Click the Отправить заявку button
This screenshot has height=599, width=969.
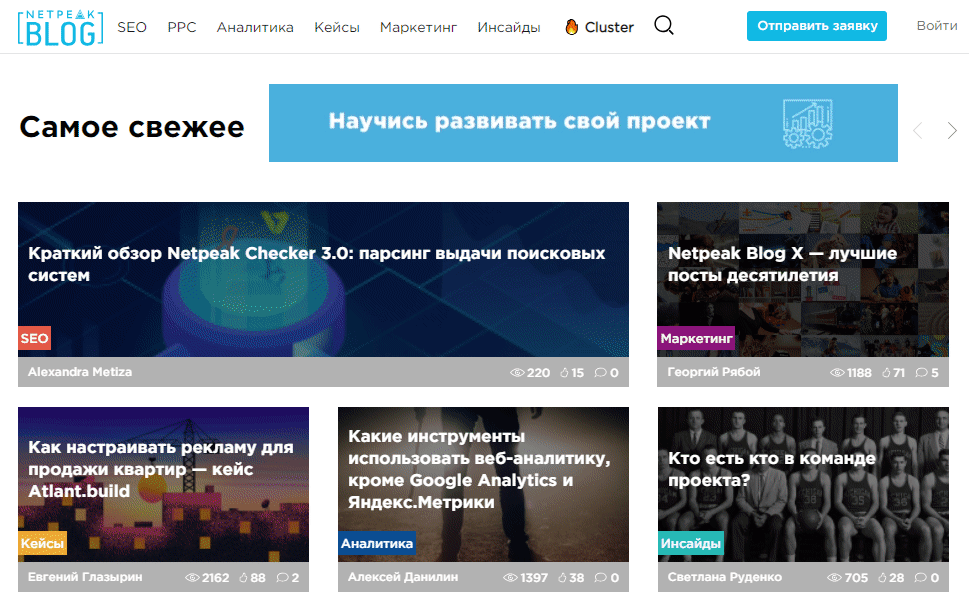pyautogui.click(x=816, y=26)
